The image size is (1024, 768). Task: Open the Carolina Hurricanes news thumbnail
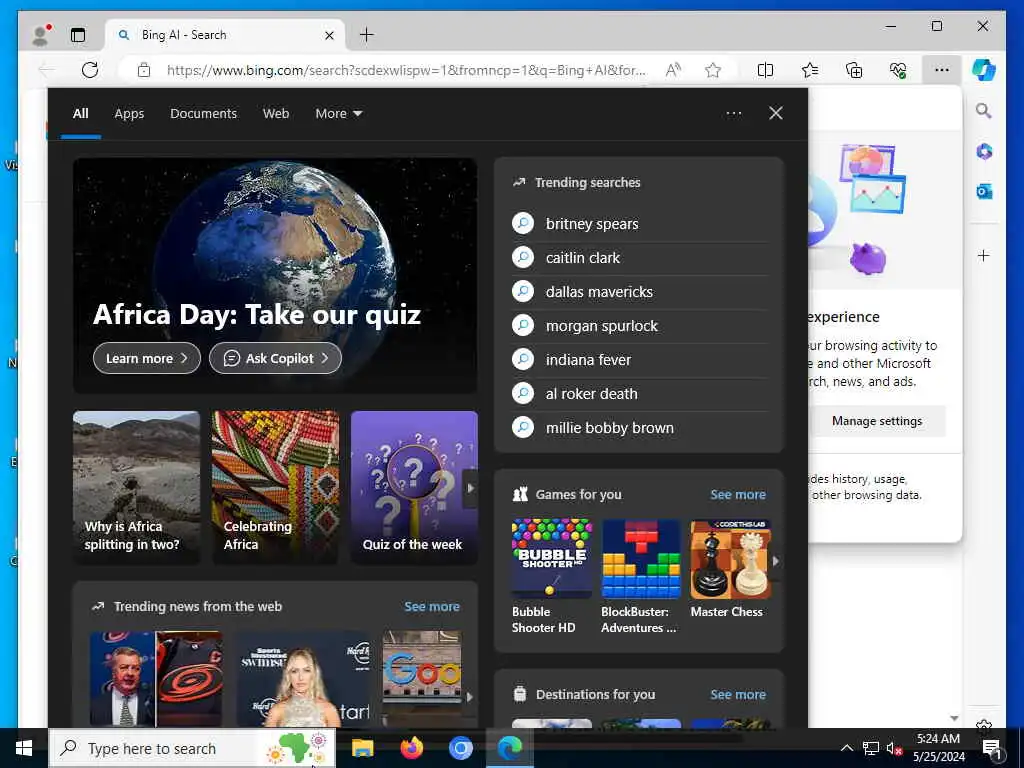(156, 679)
